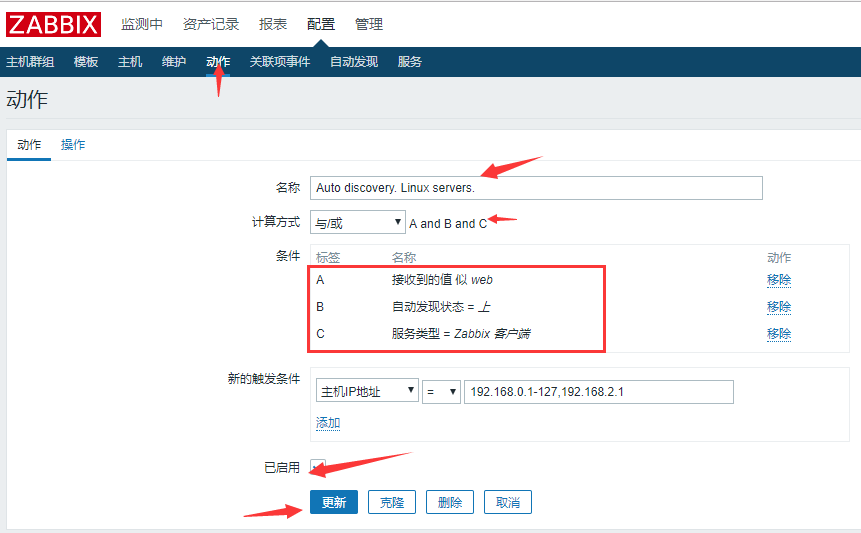Click the 动作 column header in conditions
The height and width of the screenshot is (533, 861).
(x=779, y=257)
